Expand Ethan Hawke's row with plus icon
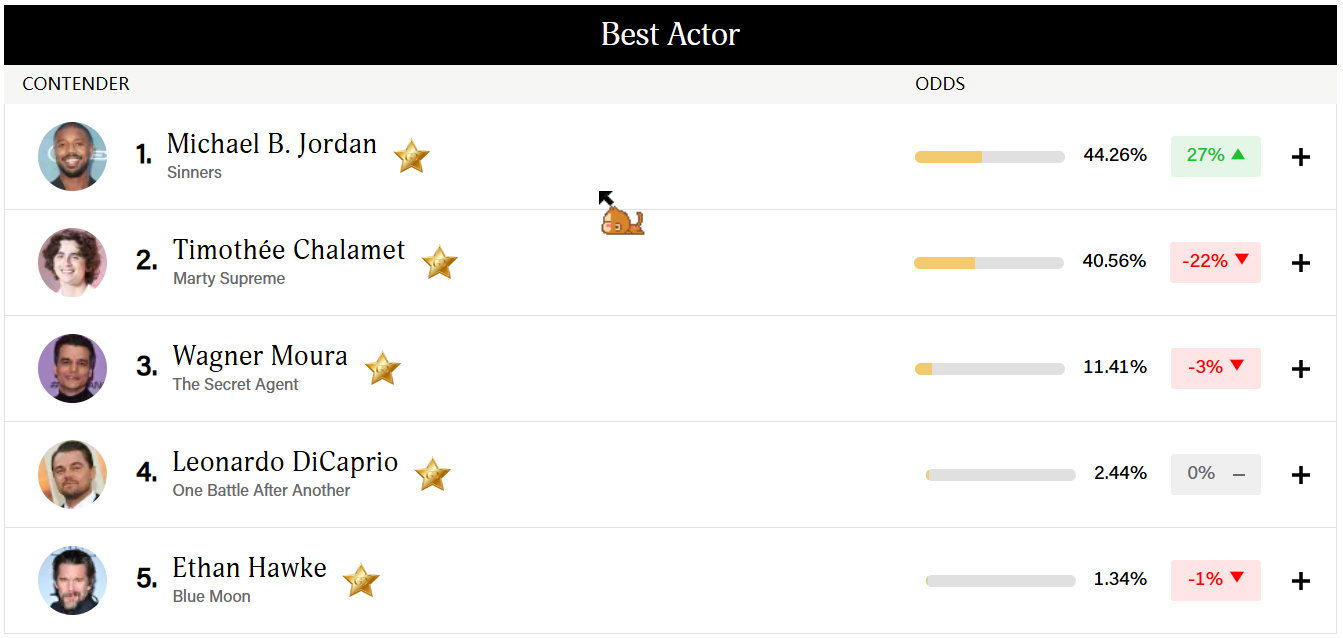The image size is (1343, 638). 1300,581
